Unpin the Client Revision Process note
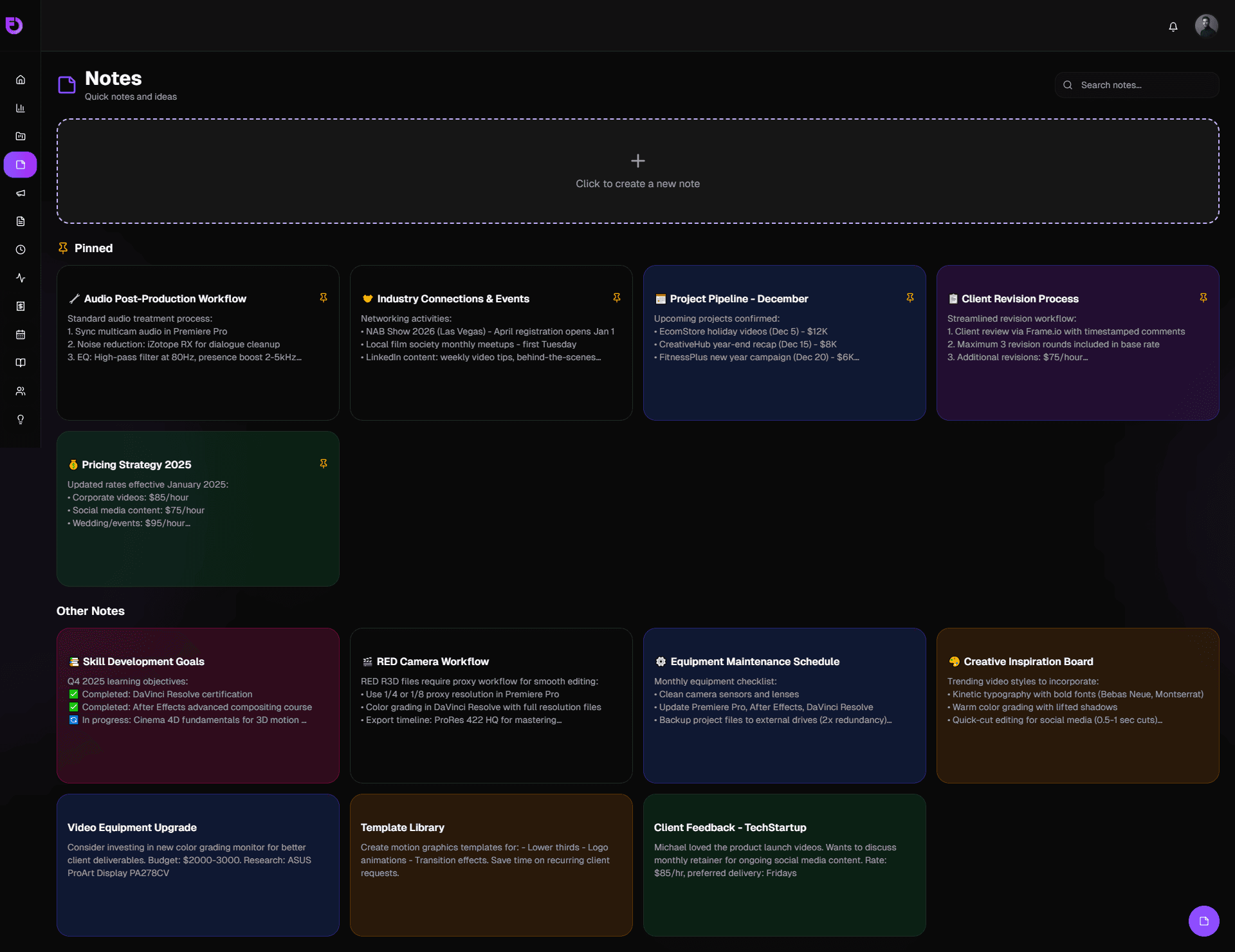Screen dimensions: 1235x952 pyautogui.click(x=1203, y=297)
